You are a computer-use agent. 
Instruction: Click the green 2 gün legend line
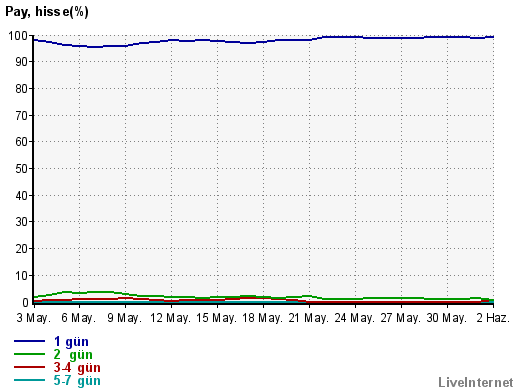[x=29, y=354]
